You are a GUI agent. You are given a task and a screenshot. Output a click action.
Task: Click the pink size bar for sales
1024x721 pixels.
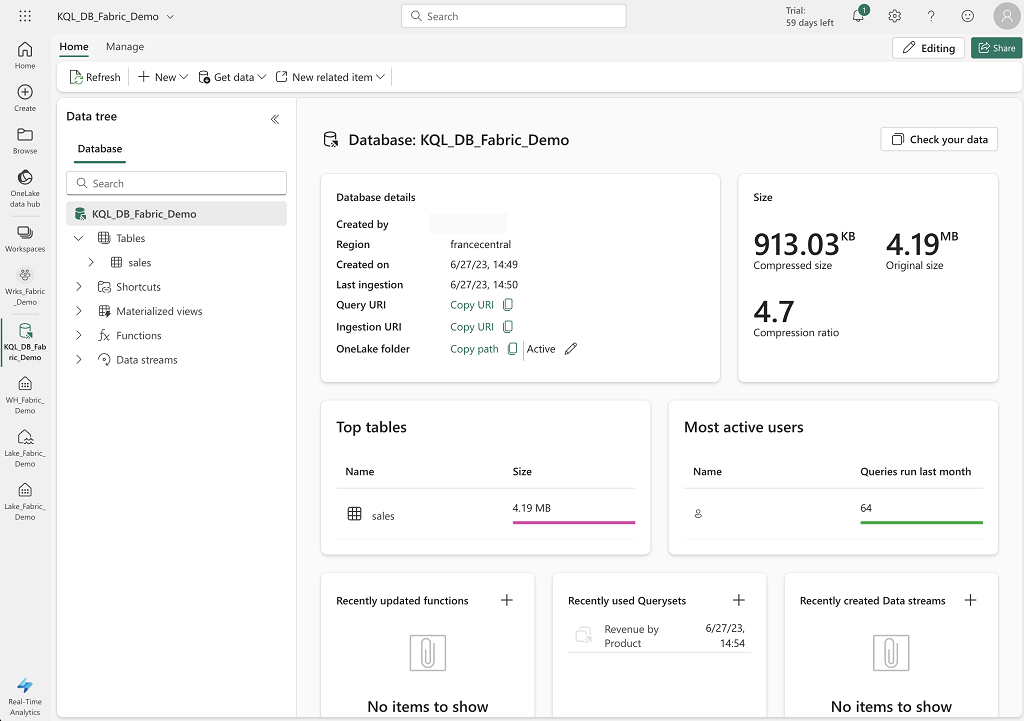[x=573, y=522]
